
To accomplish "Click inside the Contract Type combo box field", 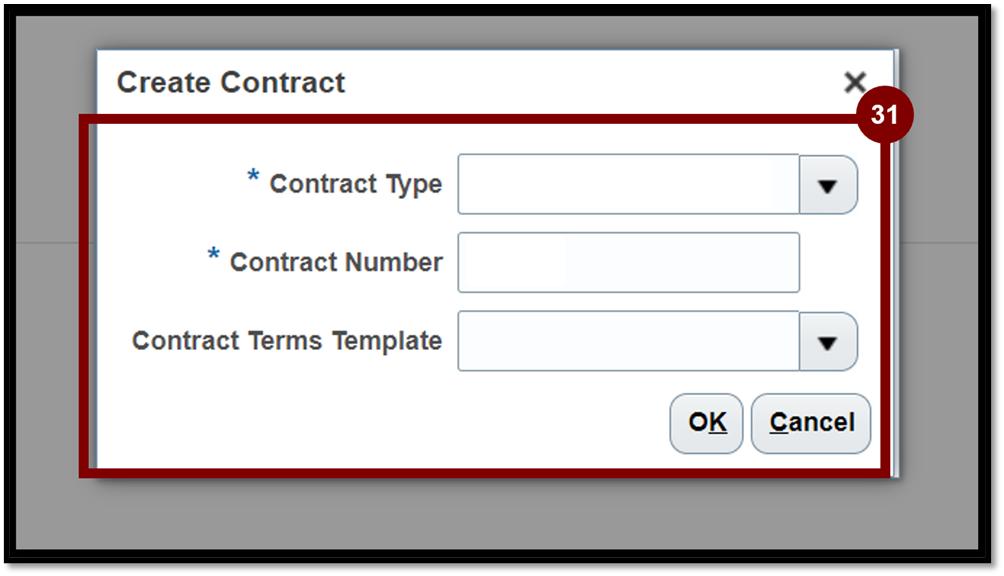I will click(x=628, y=185).
